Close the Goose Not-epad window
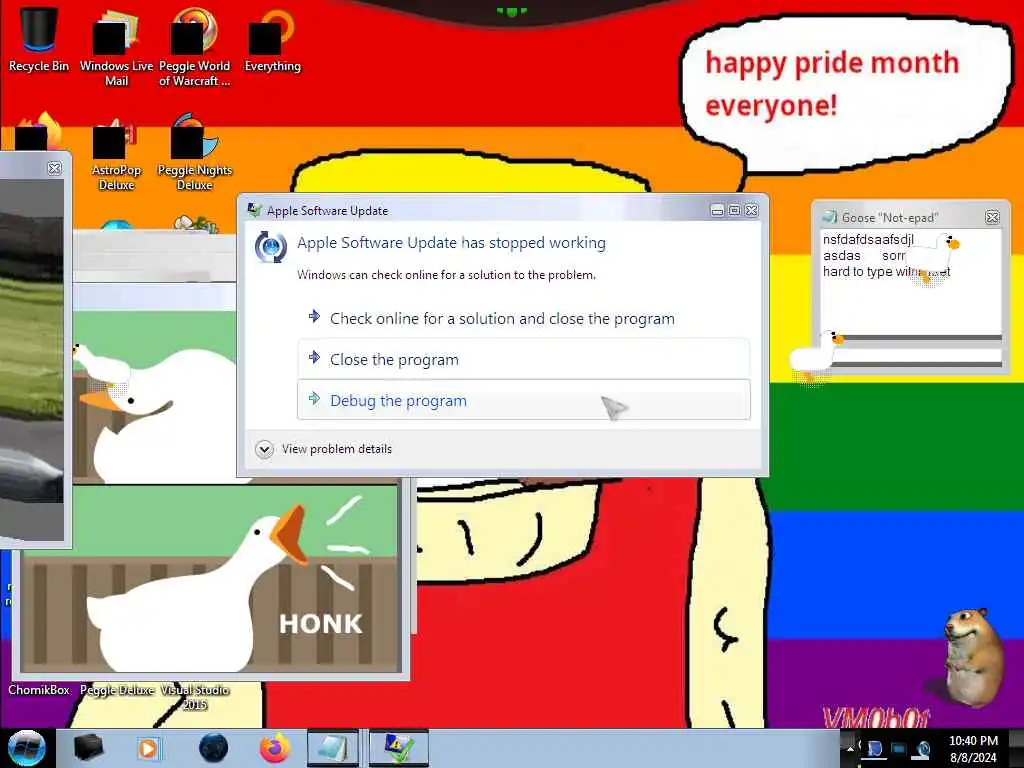This screenshot has height=768, width=1024. [992, 217]
